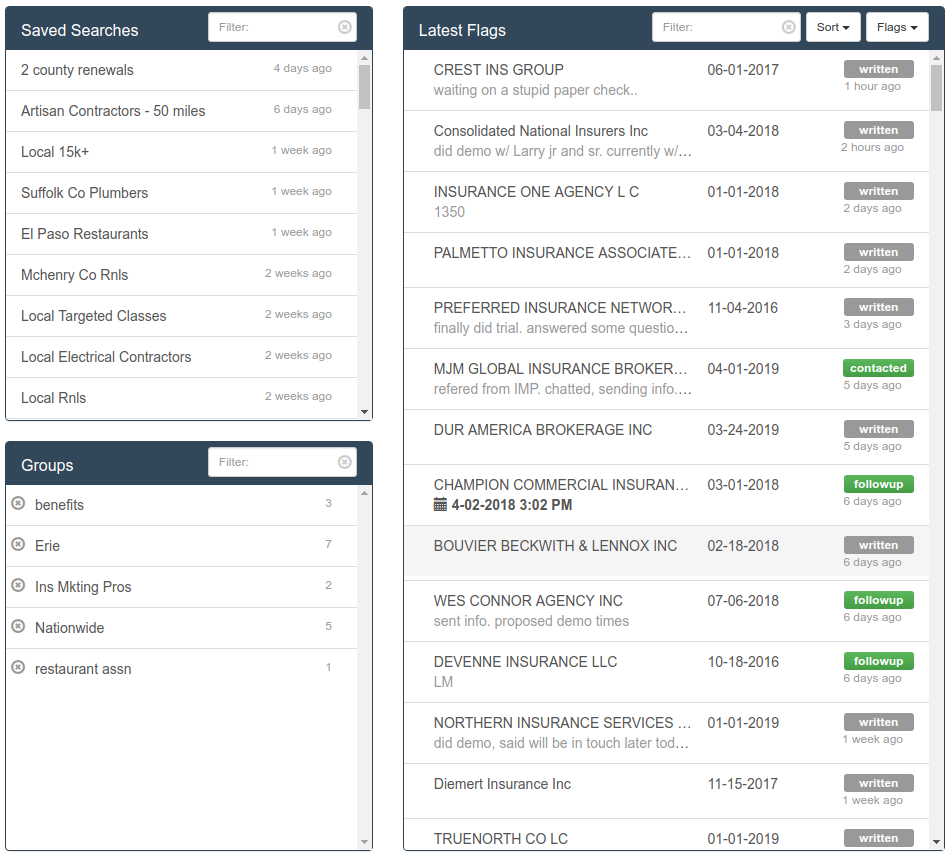Open BOUVIER BECKWITH & LENNOX INC
Image resolution: width=949 pixels, height=856 pixels.
[666, 551]
